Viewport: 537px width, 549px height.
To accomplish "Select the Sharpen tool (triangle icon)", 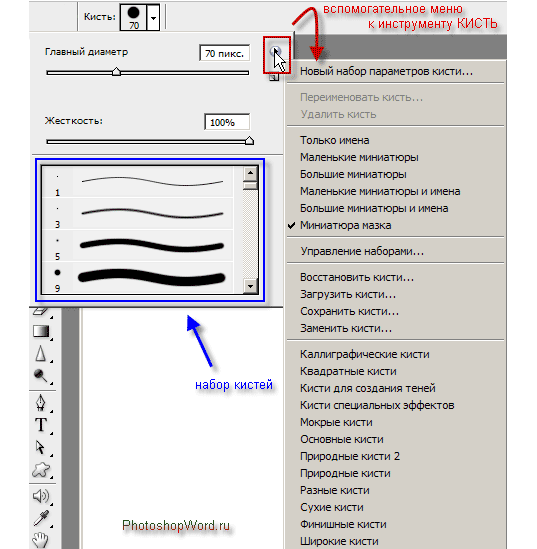I will point(41,353).
